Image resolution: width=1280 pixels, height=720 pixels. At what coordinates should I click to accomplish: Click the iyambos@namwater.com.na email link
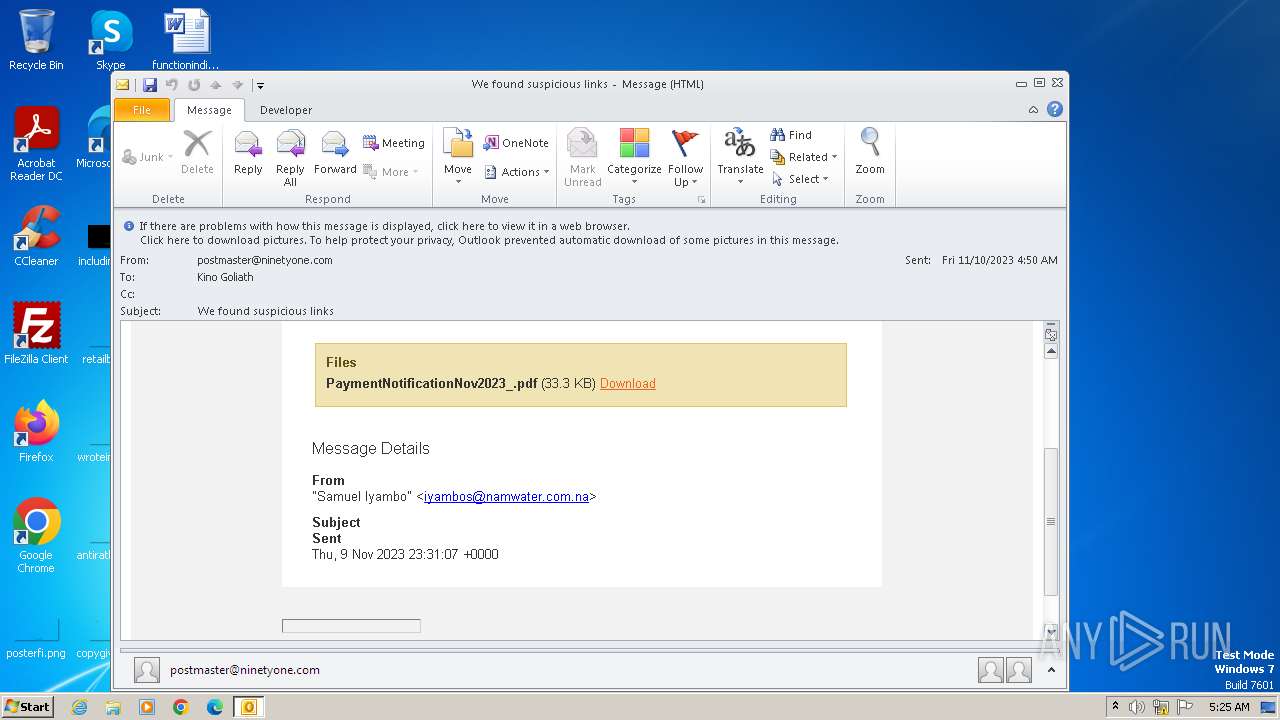click(x=506, y=497)
